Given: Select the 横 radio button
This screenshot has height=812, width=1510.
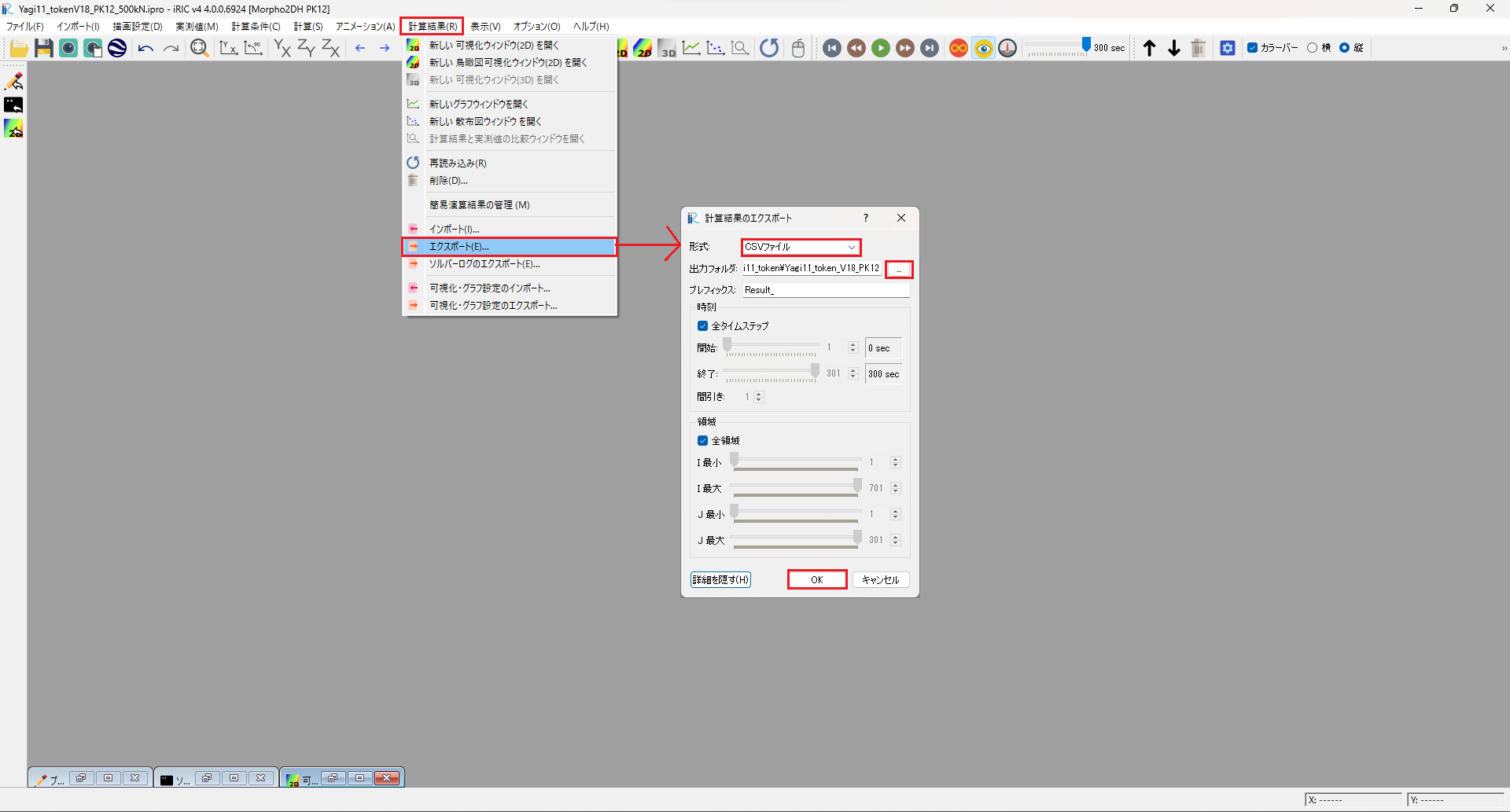Looking at the screenshot, I should click(x=1312, y=48).
